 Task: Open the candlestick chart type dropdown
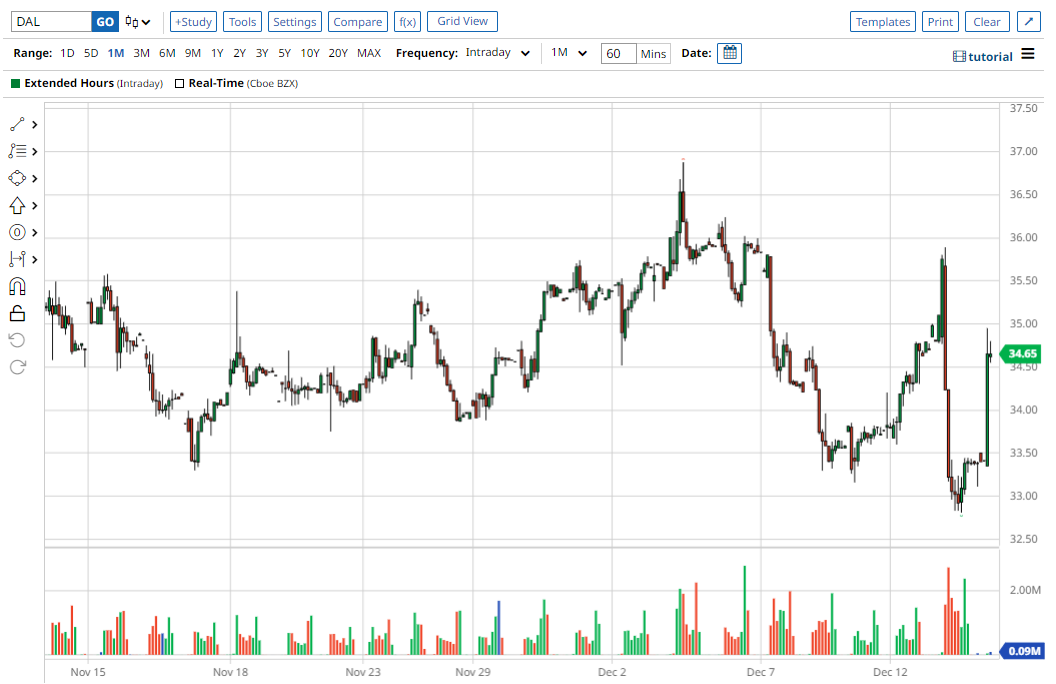(138, 22)
